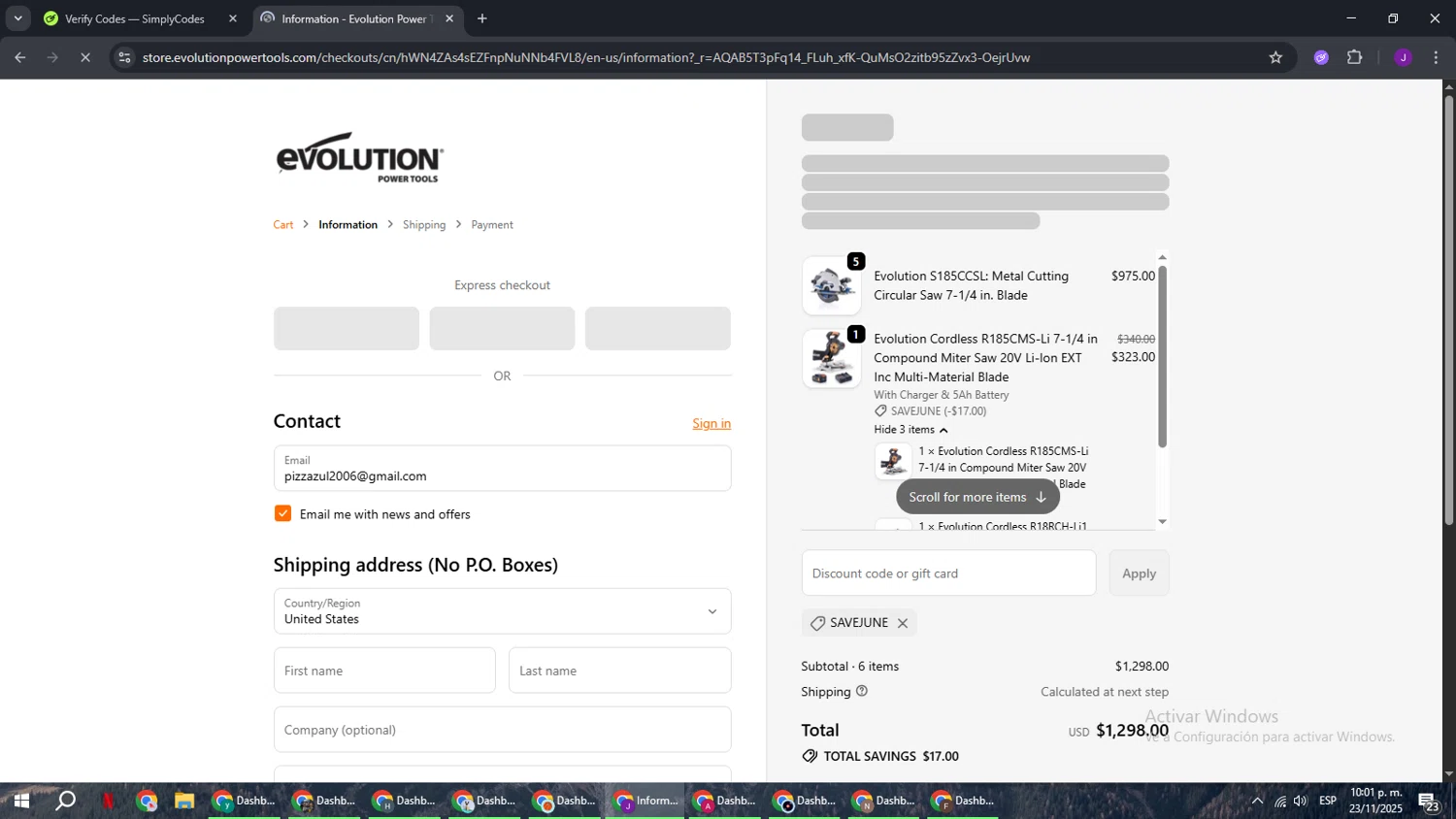This screenshot has width=1456, height=819.
Task: Click the order summary scroll-up arrow
Action: click(x=1162, y=257)
